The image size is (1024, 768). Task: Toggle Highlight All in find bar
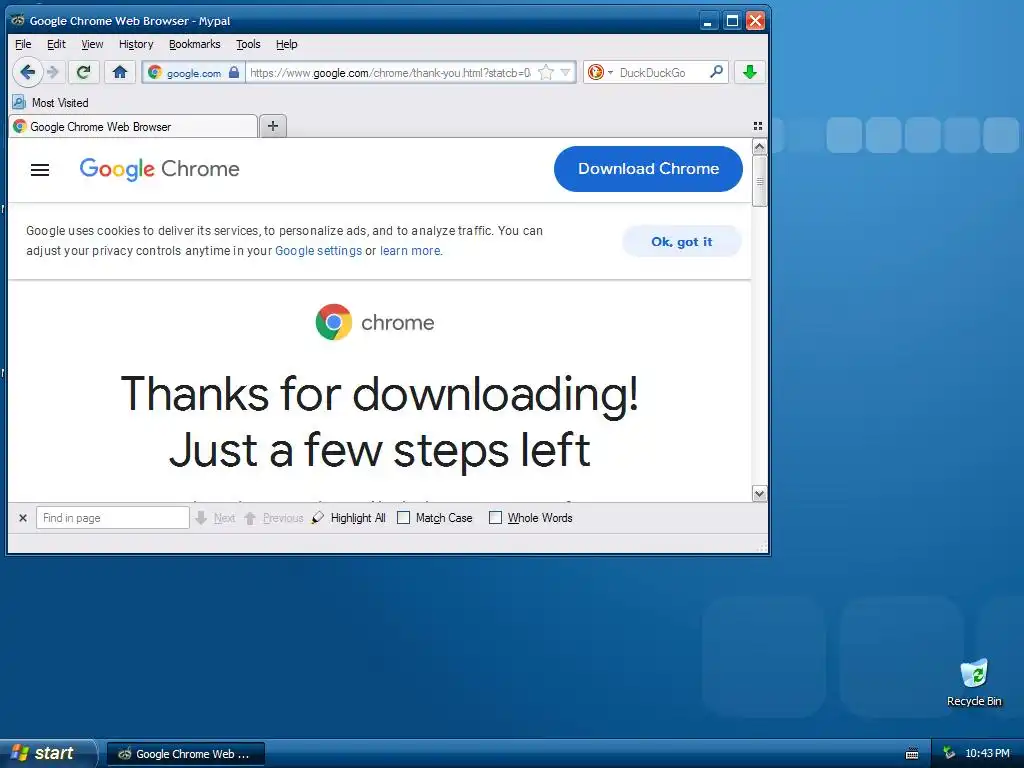coord(349,518)
